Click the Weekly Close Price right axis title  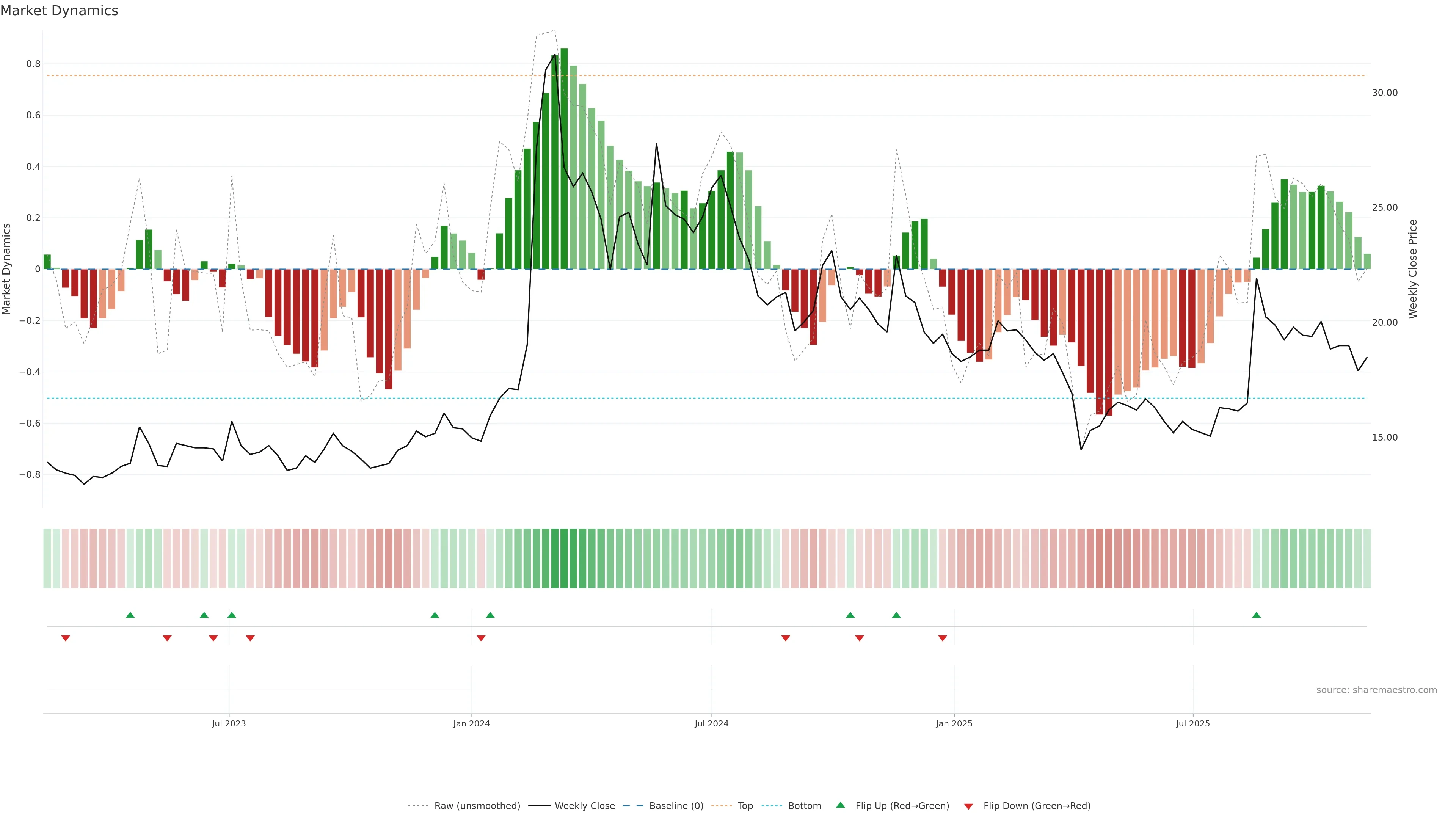point(1412,269)
